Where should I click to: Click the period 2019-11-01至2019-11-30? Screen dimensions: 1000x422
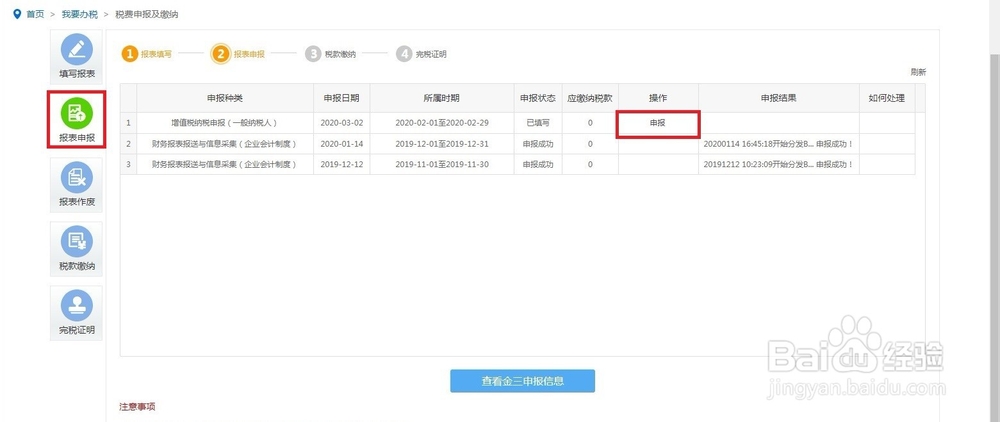(x=441, y=164)
